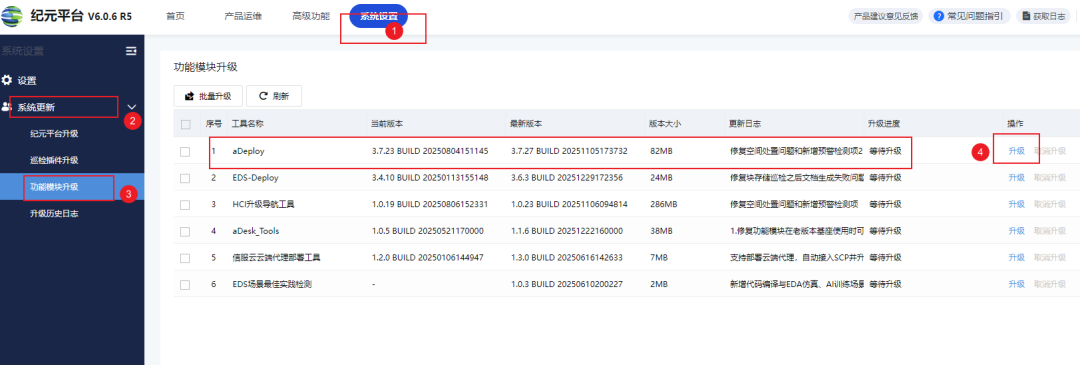Click 取消升级 in the EDS-Deploy row
The width and height of the screenshot is (1080, 365).
pos(1050,178)
